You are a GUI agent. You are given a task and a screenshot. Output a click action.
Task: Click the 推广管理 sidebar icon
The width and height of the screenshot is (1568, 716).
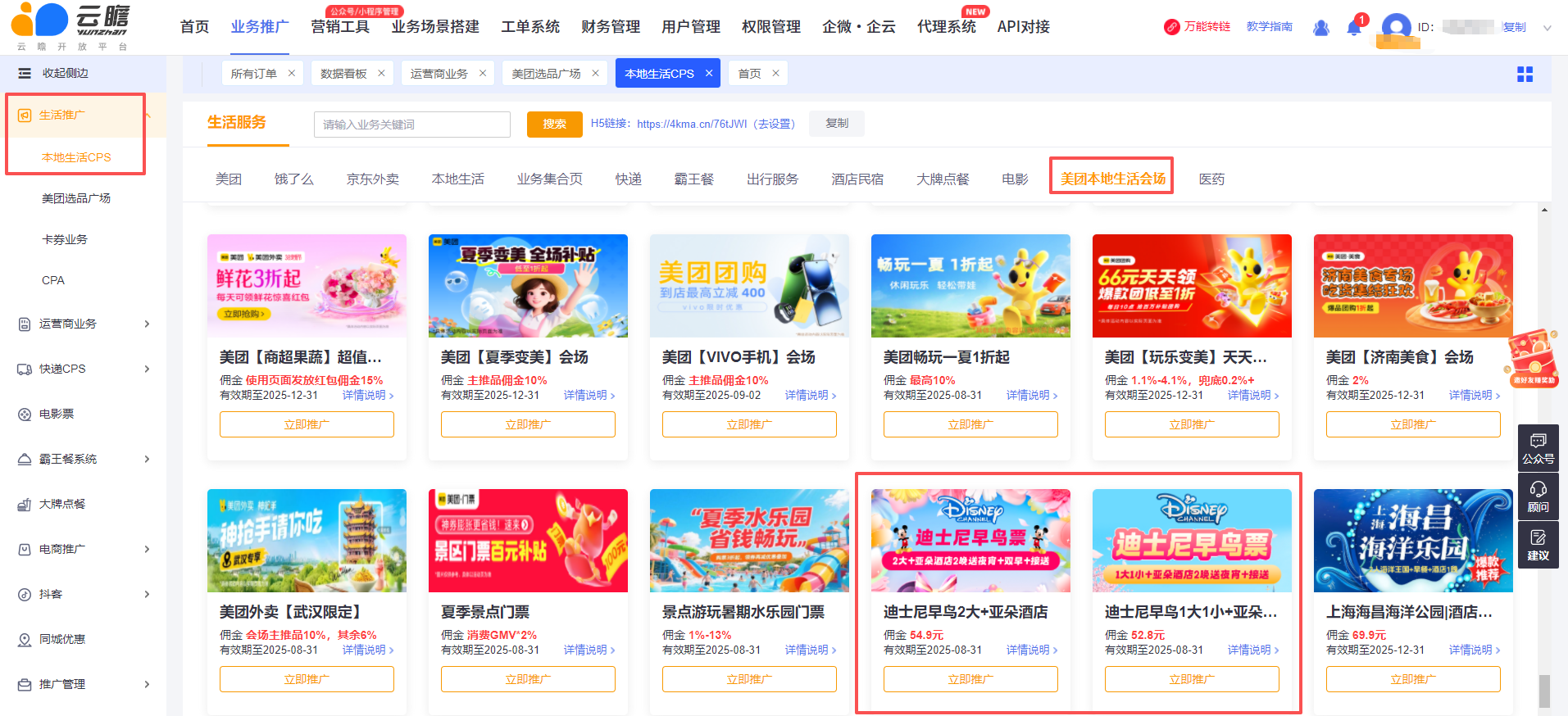click(x=25, y=684)
